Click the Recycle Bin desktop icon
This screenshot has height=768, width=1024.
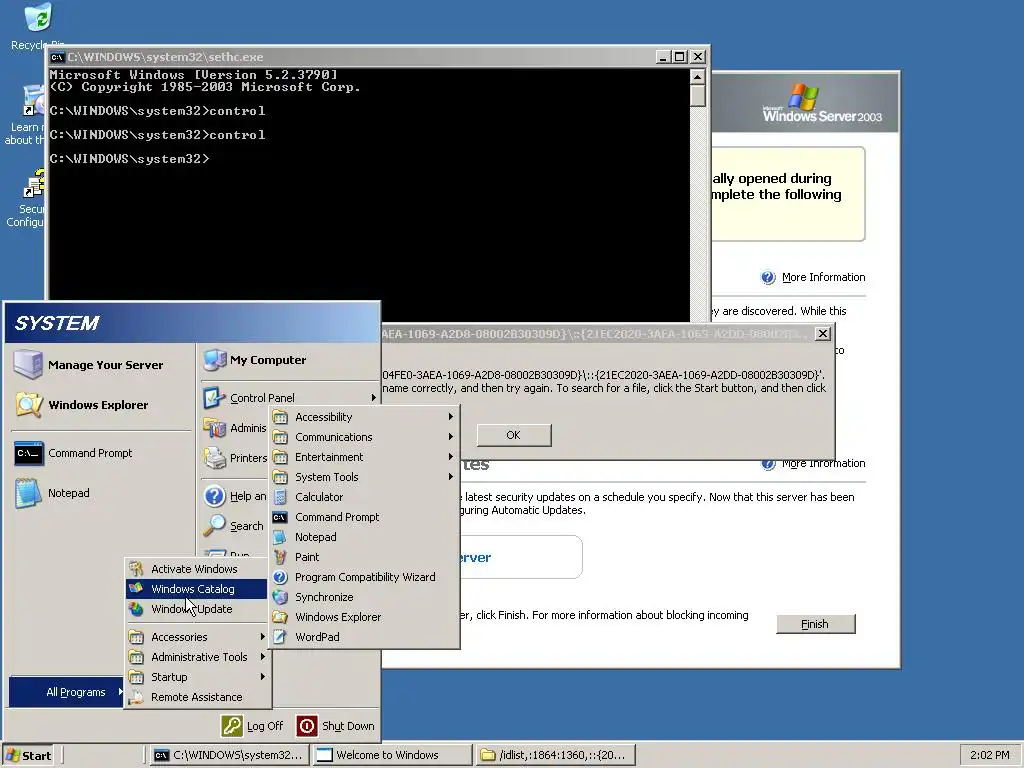[37, 18]
